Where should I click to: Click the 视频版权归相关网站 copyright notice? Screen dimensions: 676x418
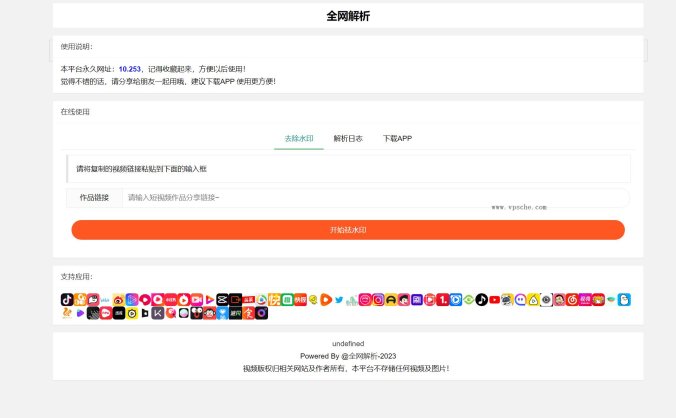(x=346, y=368)
